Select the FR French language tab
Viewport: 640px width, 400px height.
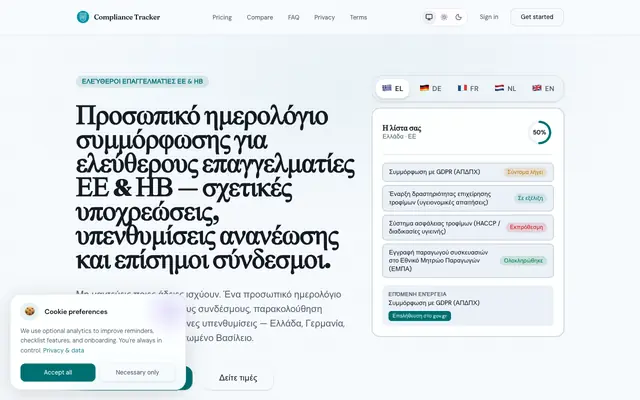click(468, 88)
